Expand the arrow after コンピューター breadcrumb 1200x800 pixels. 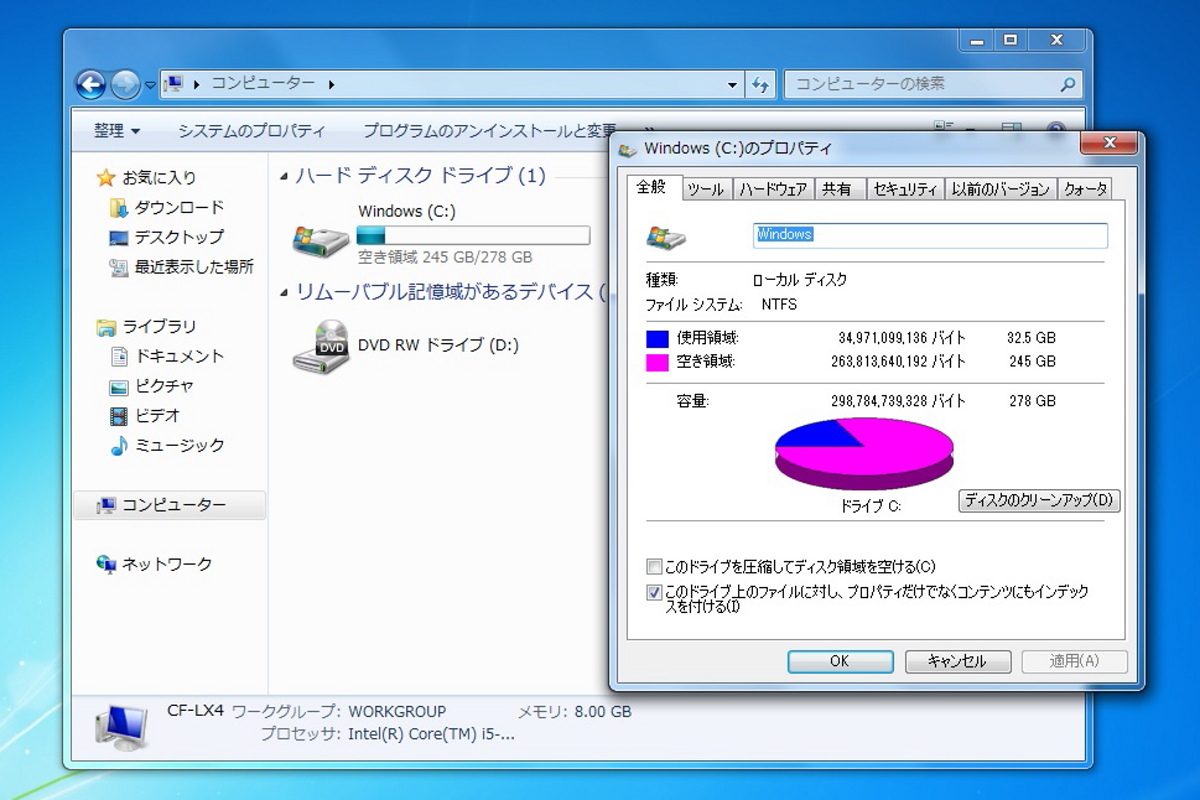(331, 85)
